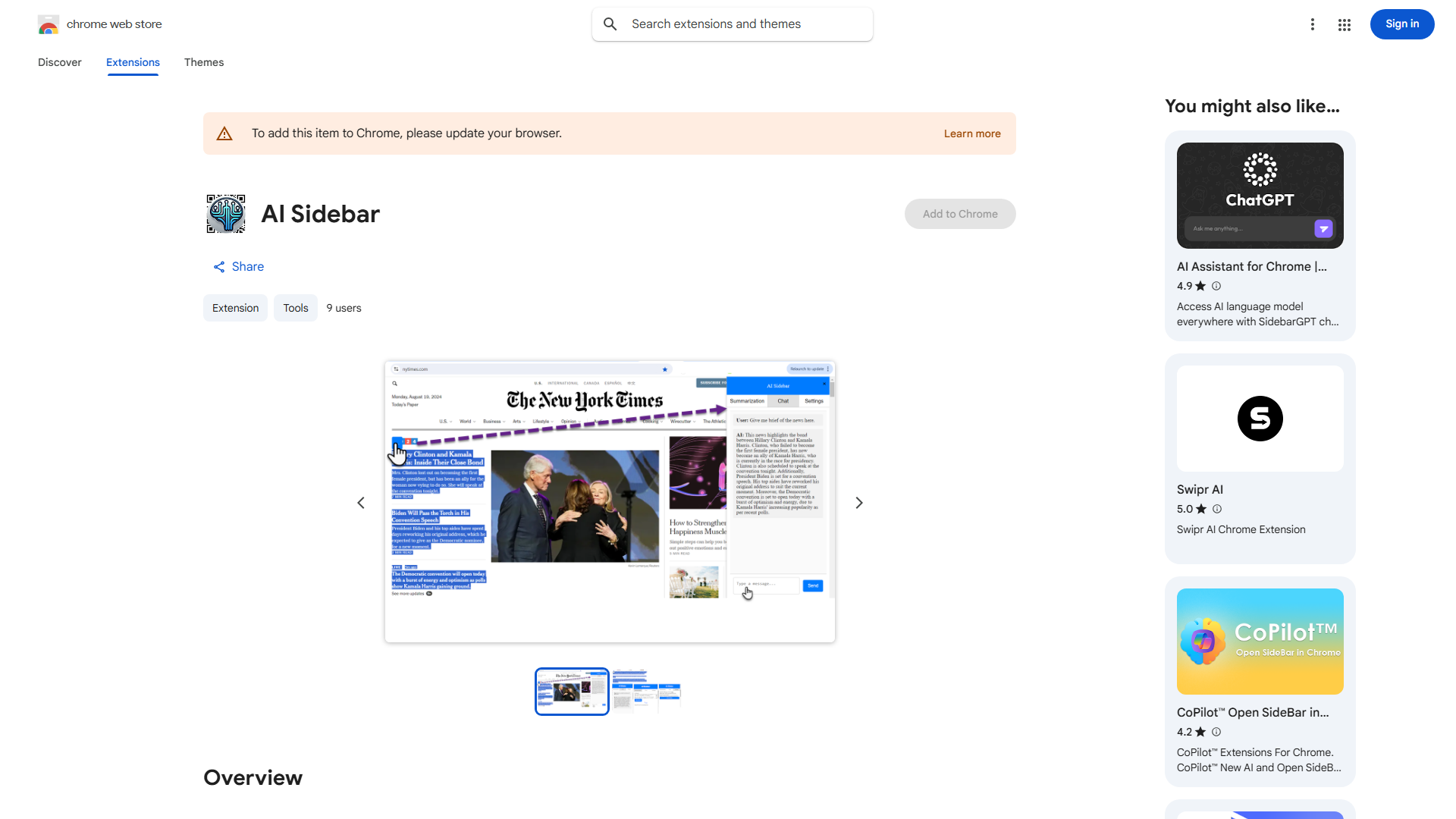The width and height of the screenshot is (1456, 819).
Task: Click the AI Sidebar extension icon
Action: [x=225, y=213]
